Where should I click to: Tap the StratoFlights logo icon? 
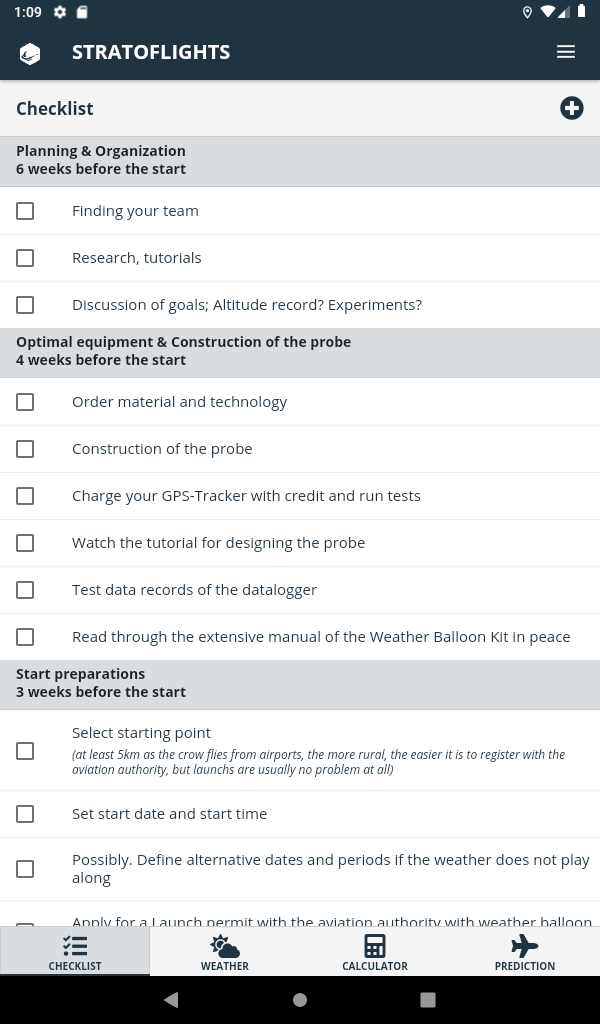coord(30,53)
